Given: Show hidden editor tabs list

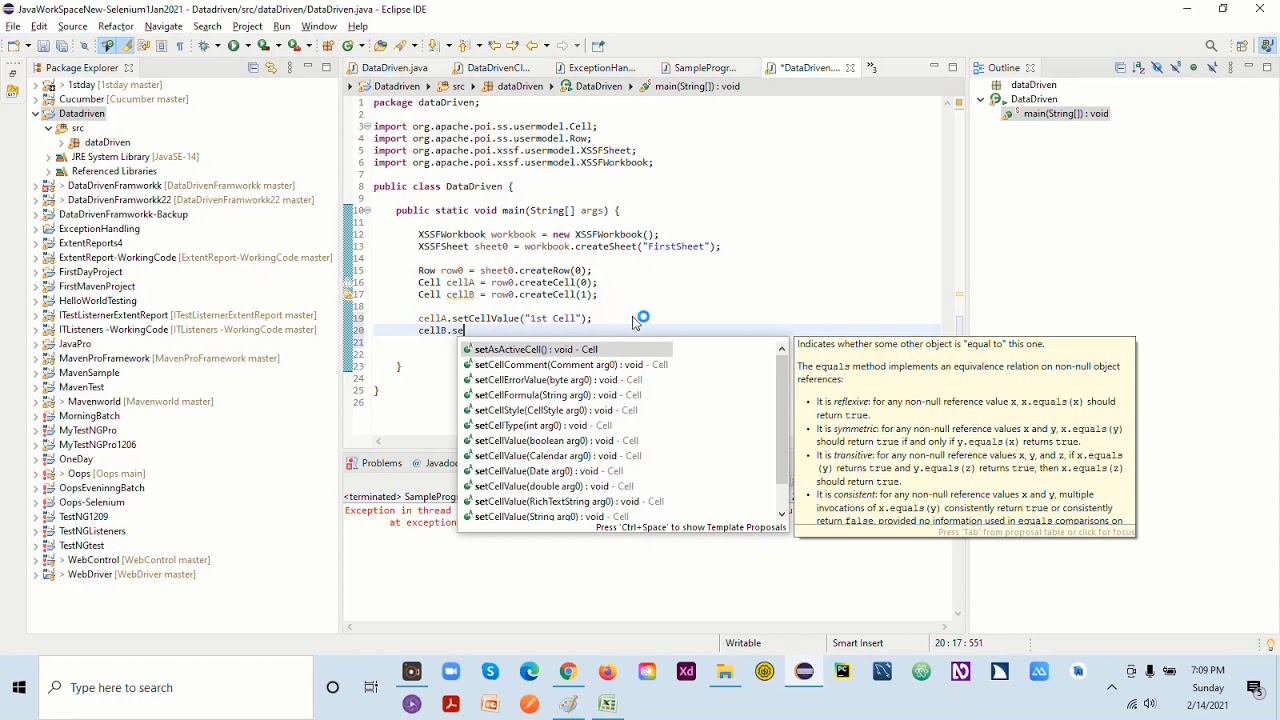Looking at the screenshot, I should click(x=871, y=67).
